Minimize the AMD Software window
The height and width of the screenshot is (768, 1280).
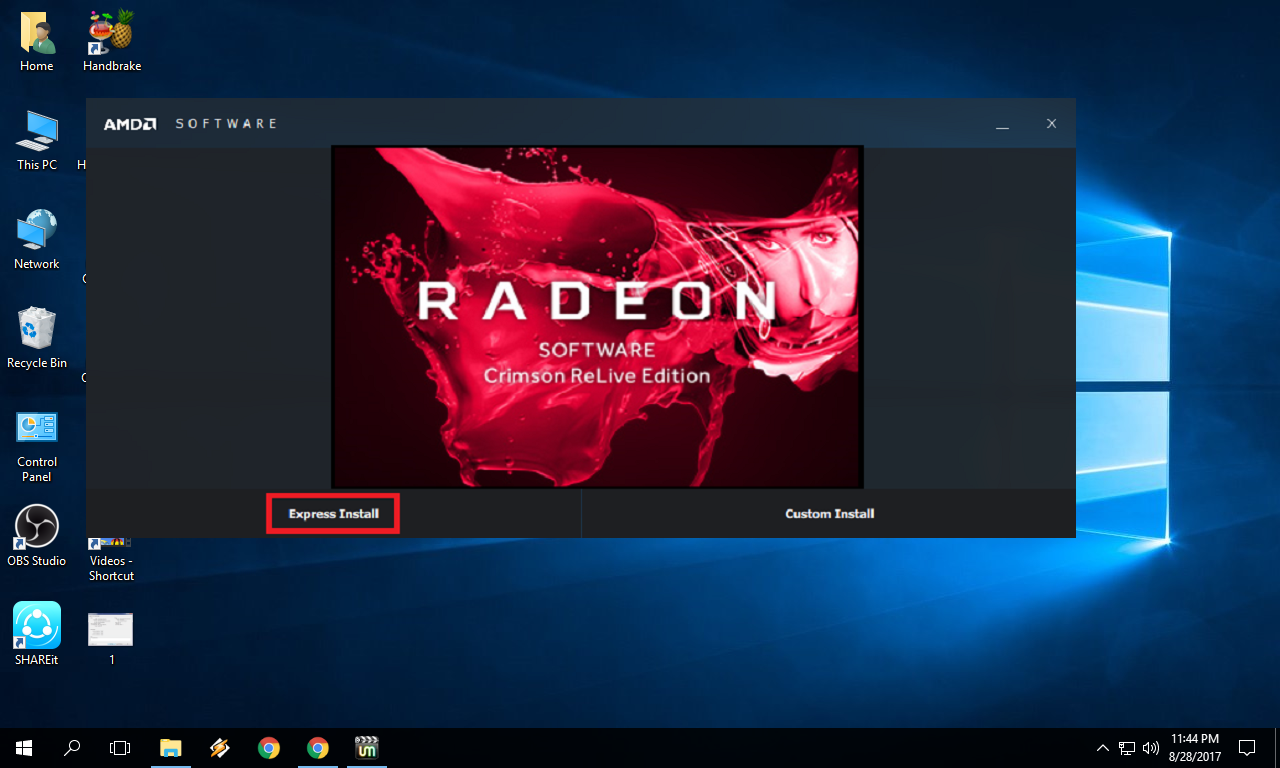click(x=1002, y=124)
